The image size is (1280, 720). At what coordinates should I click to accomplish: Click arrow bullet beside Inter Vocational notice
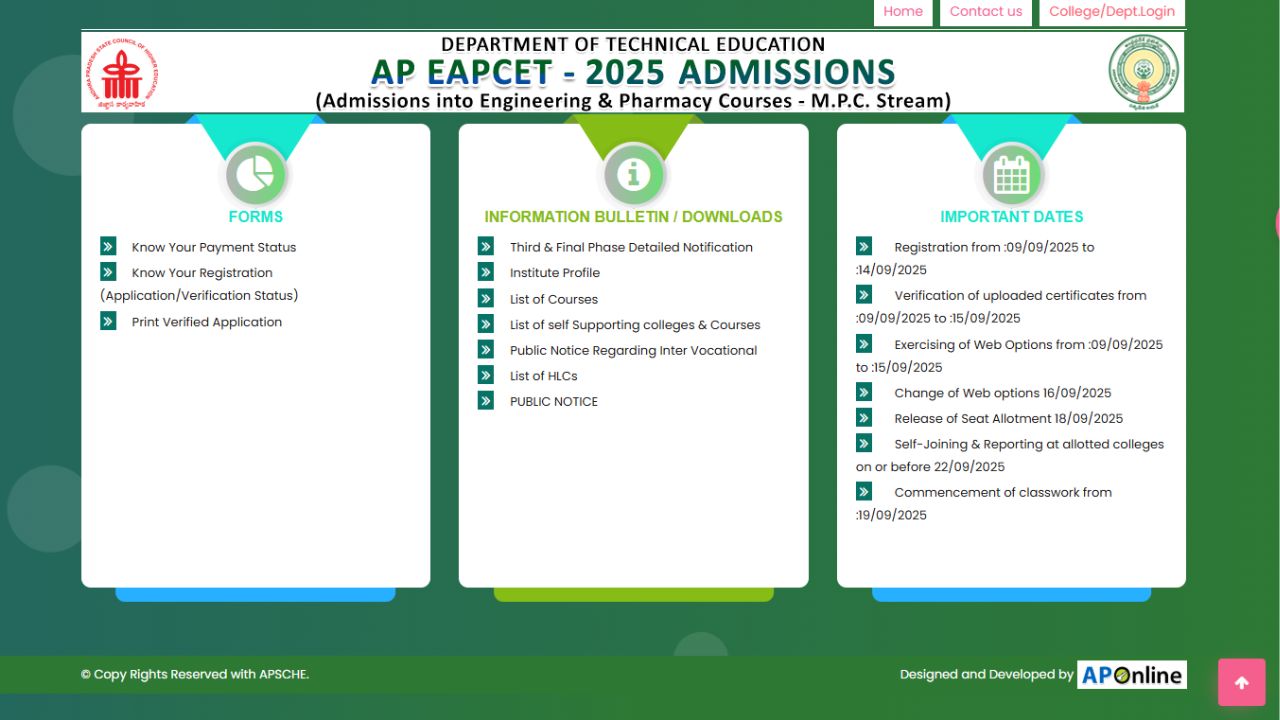(x=486, y=349)
